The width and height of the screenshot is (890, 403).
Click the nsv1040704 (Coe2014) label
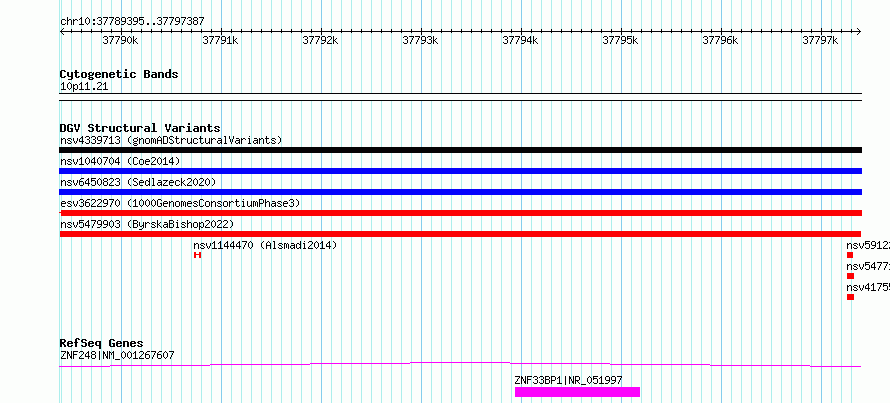(120, 161)
